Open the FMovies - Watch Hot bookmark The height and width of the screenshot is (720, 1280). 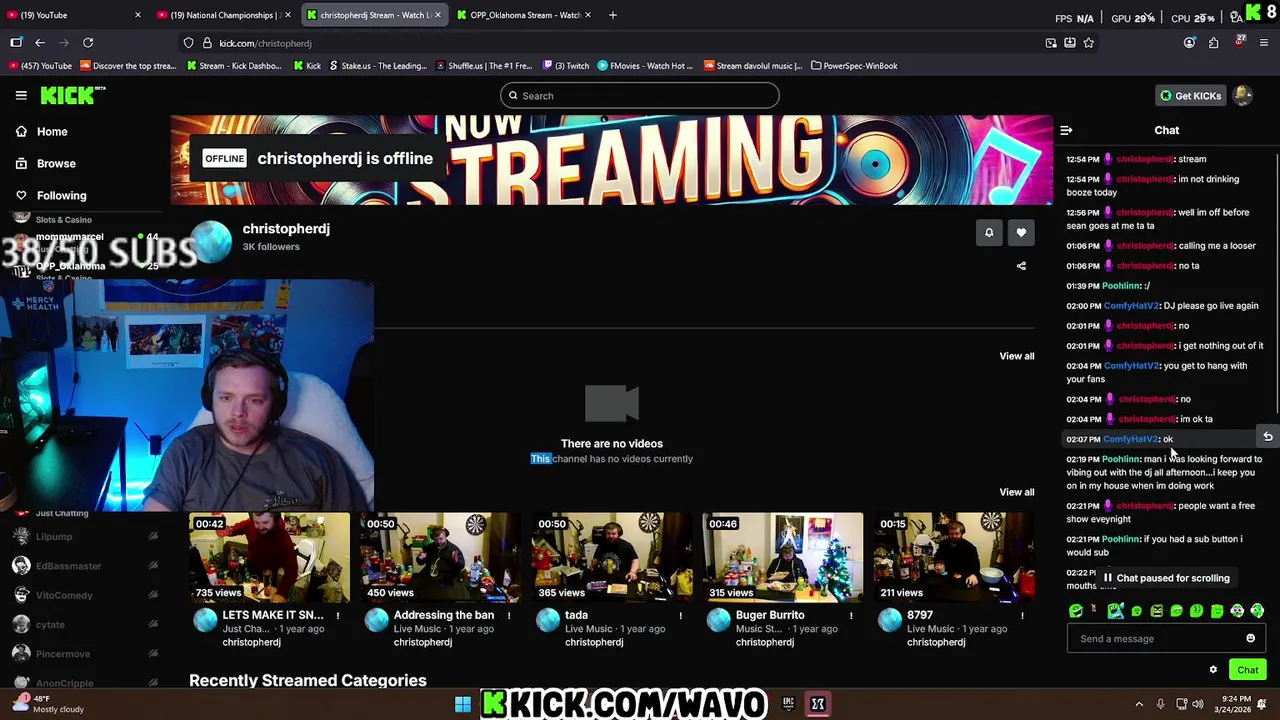tap(645, 66)
